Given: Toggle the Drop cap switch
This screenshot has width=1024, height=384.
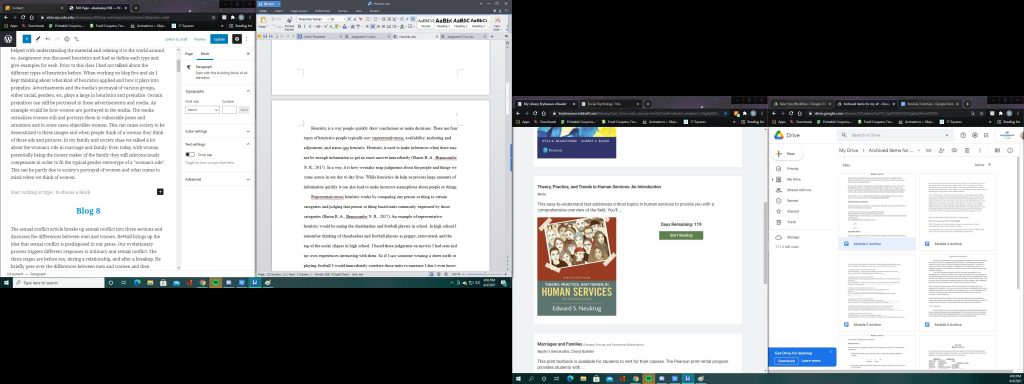Looking at the screenshot, I should point(190,155).
